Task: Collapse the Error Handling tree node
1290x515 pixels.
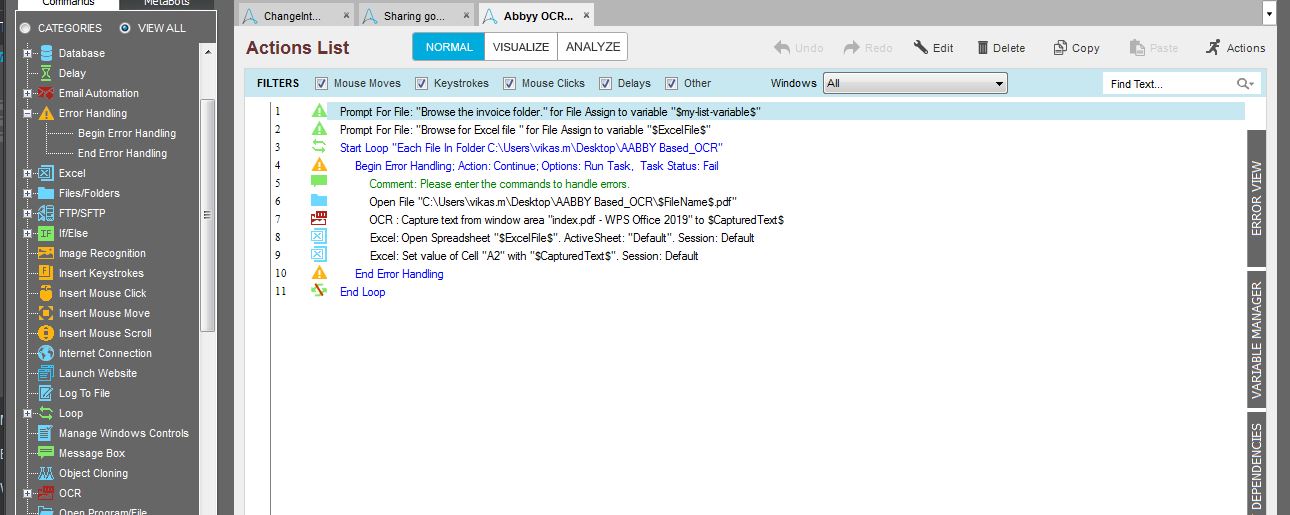Action: (x=28, y=113)
